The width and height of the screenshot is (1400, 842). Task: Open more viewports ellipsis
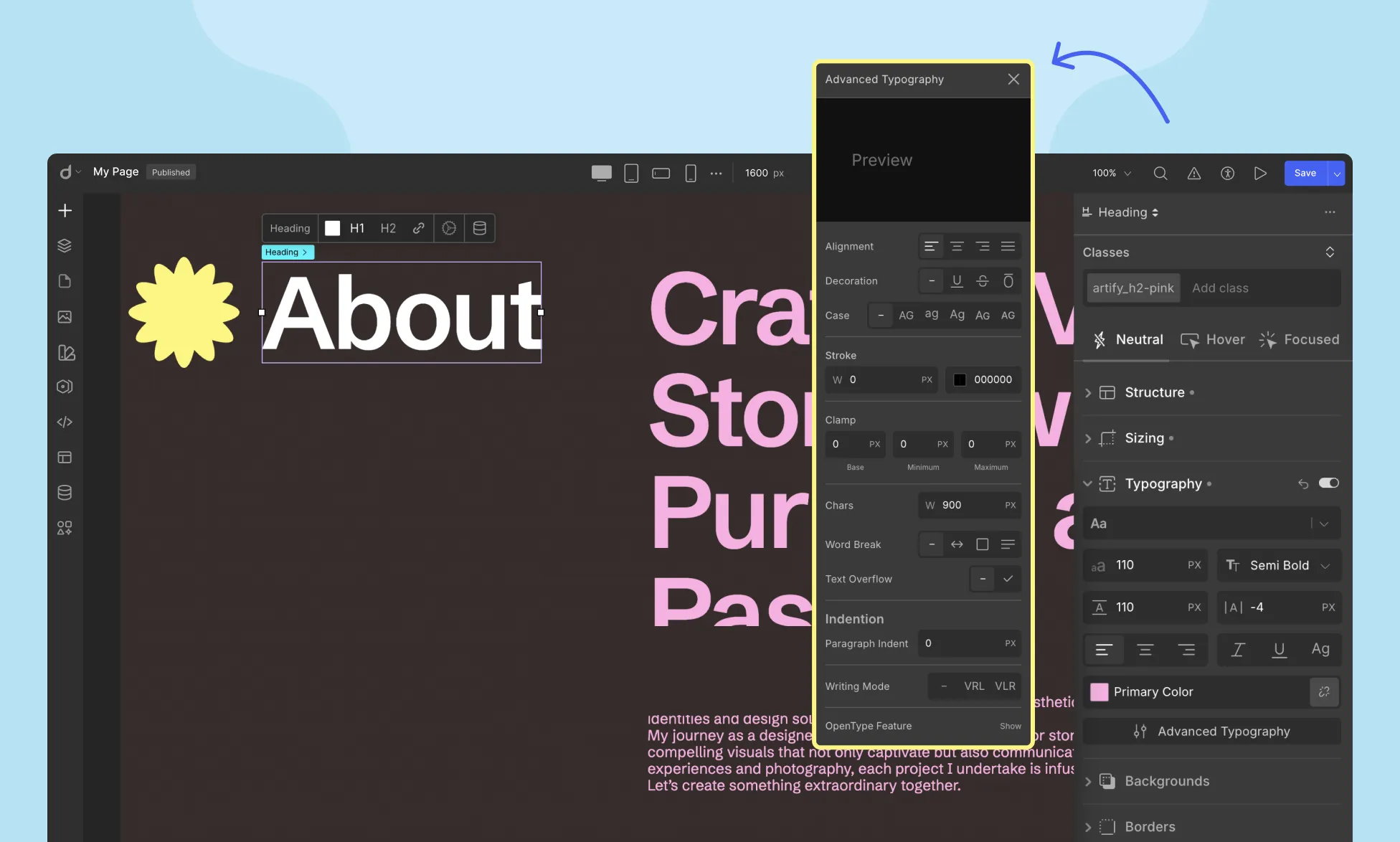pyautogui.click(x=716, y=173)
